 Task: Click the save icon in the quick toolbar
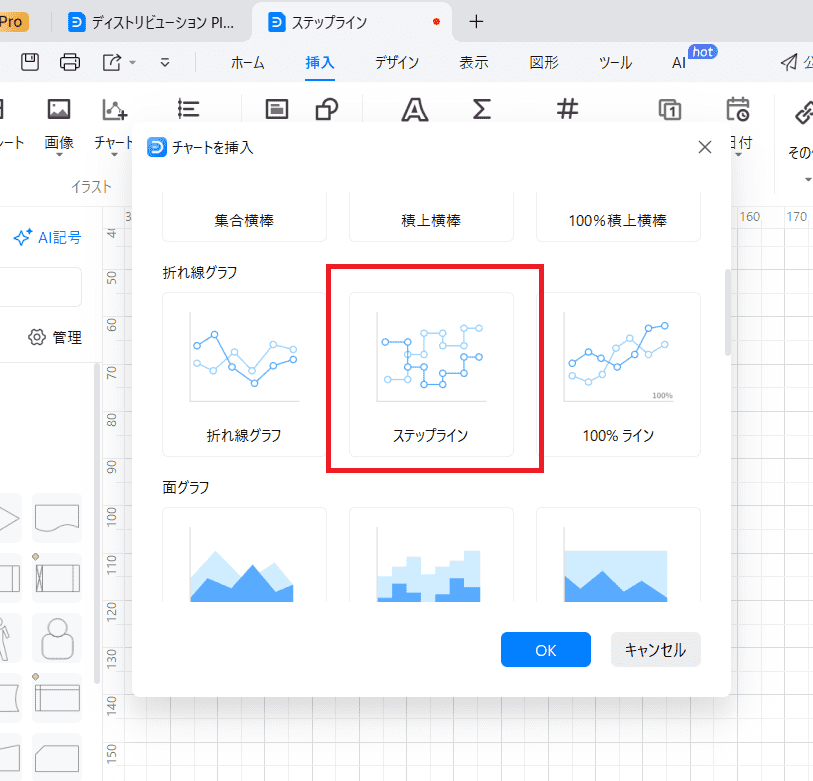pos(30,62)
